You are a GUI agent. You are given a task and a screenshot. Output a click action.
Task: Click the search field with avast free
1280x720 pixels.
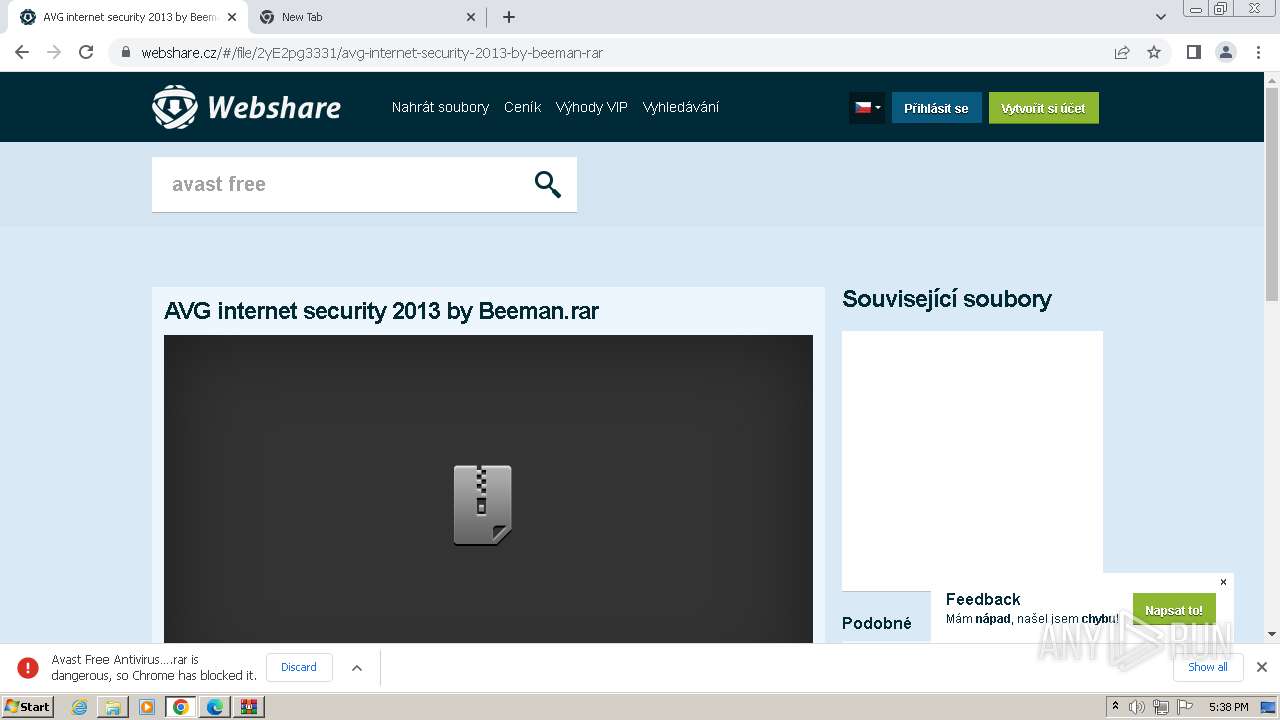(x=364, y=184)
